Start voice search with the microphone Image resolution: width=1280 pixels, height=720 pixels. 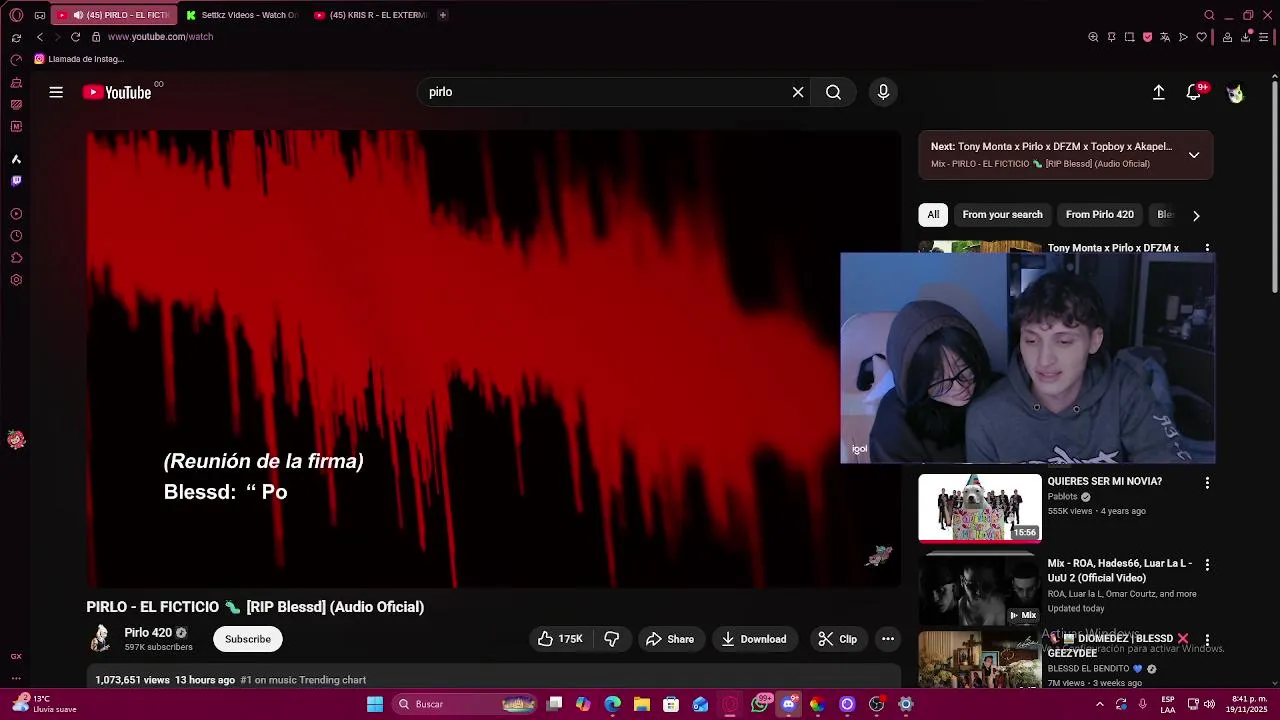(x=883, y=92)
